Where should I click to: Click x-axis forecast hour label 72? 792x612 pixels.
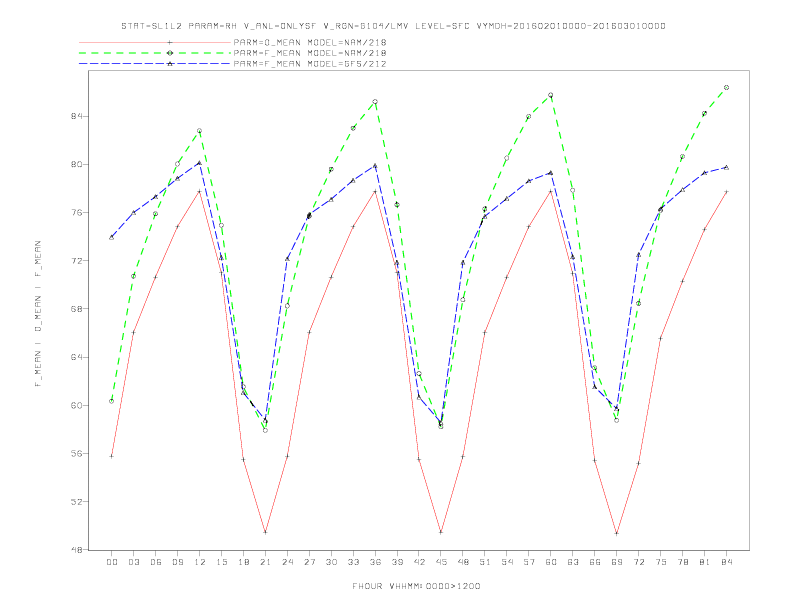tap(638, 562)
